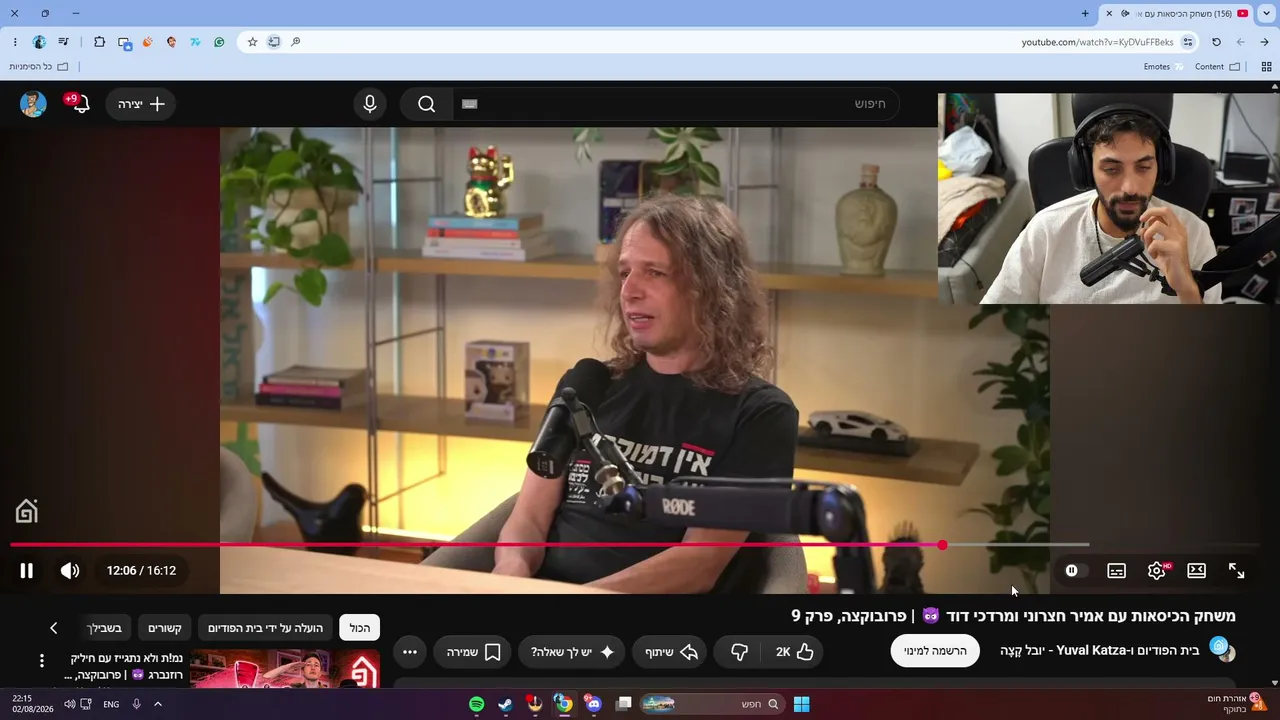Enter fullscreen with the expand arrows icon
This screenshot has width=1280, height=720.
pos(1237,571)
